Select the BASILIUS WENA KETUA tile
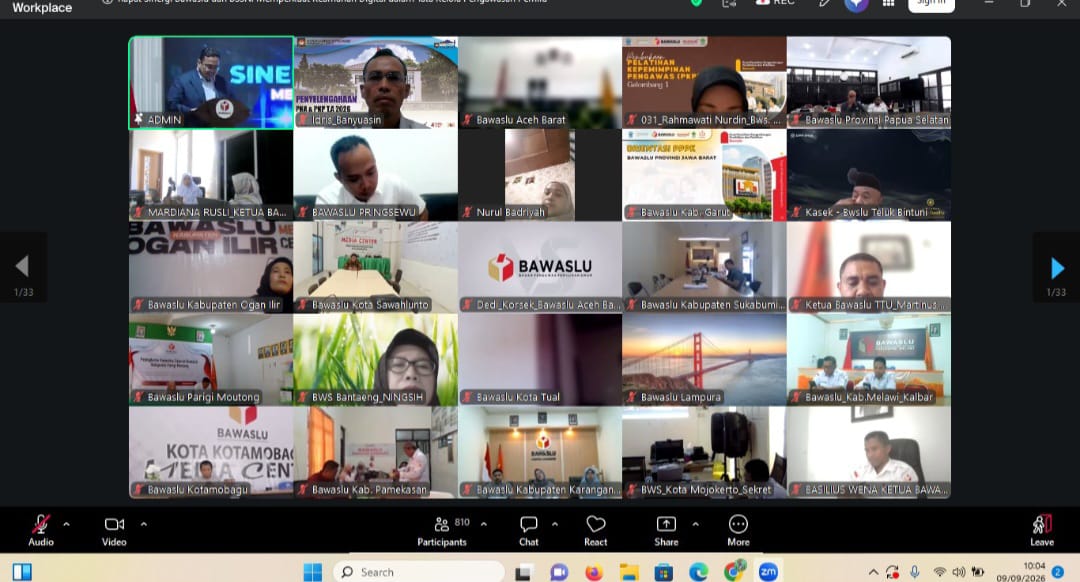The height and width of the screenshot is (582, 1080). [x=869, y=453]
